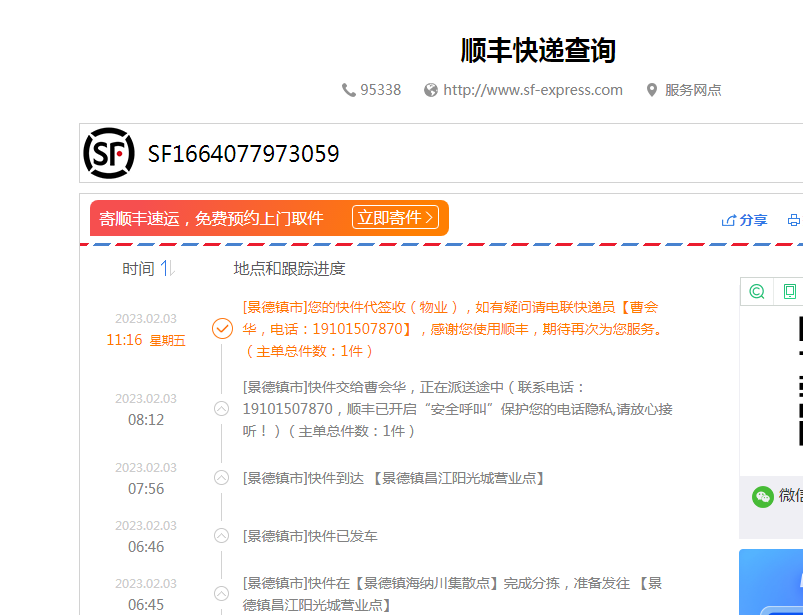Click the phone icon beside 95338
The height and width of the screenshot is (615, 803).
[348, 90]
